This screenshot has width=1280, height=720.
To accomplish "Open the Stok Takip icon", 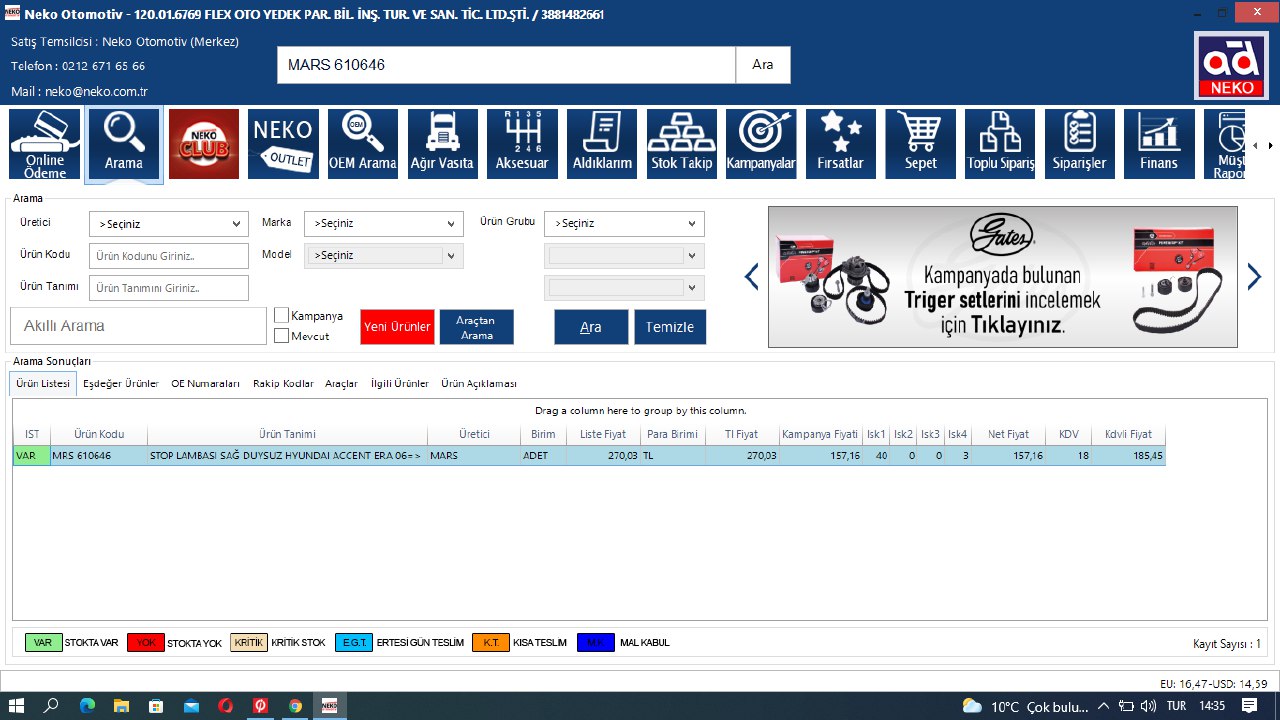I will 682,144.
